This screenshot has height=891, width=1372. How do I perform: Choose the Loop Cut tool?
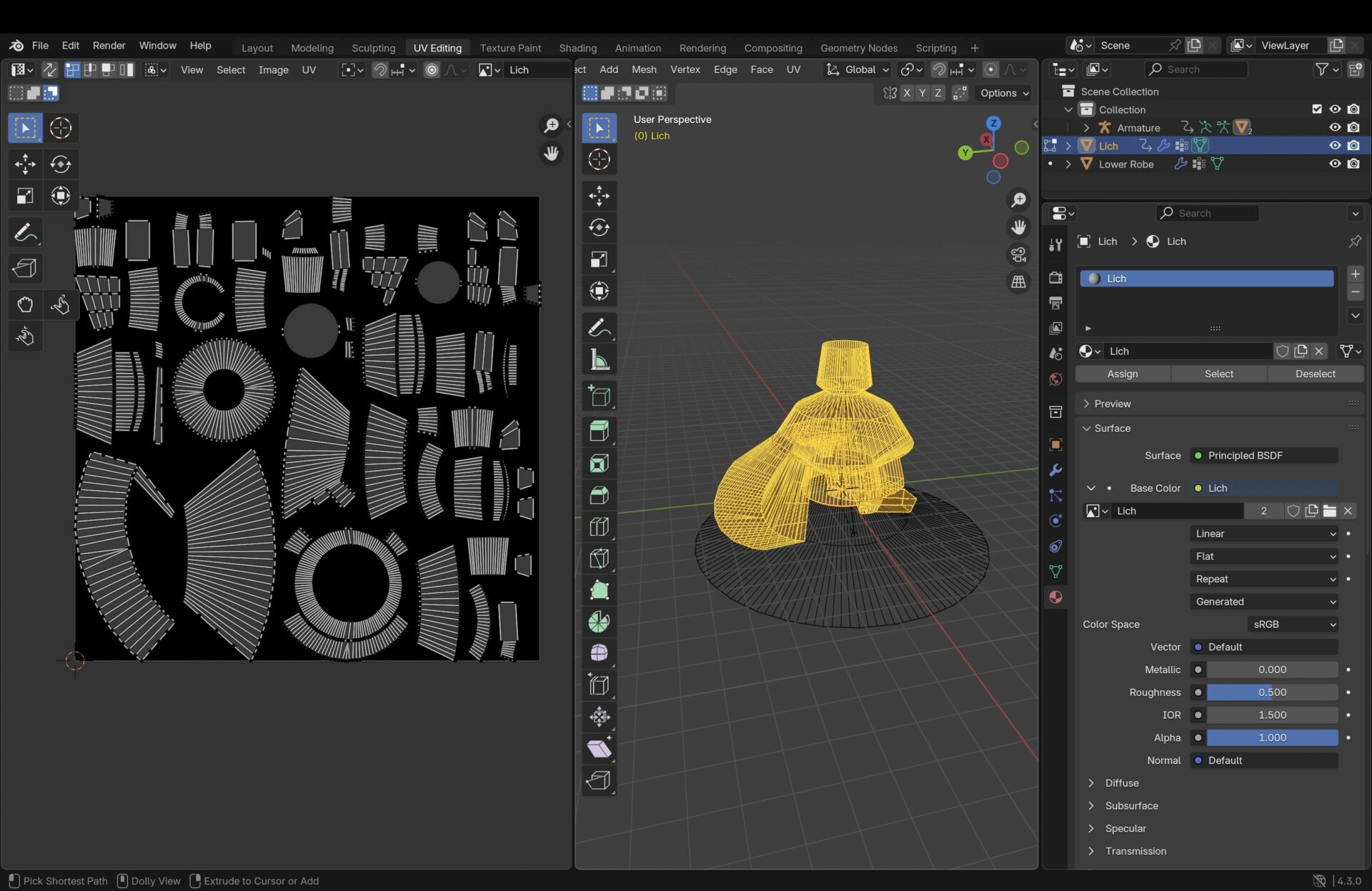point(599,527)
